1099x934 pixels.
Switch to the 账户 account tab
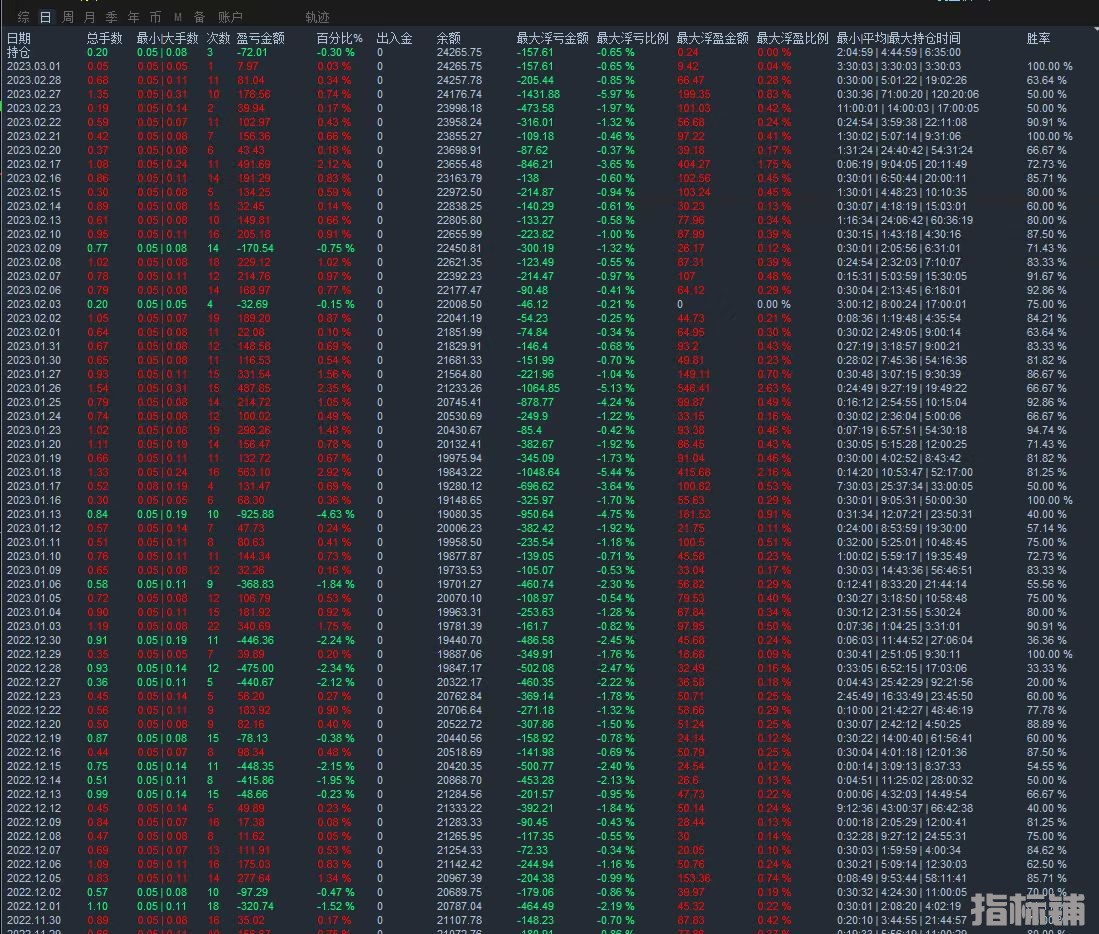click(230, 17)
